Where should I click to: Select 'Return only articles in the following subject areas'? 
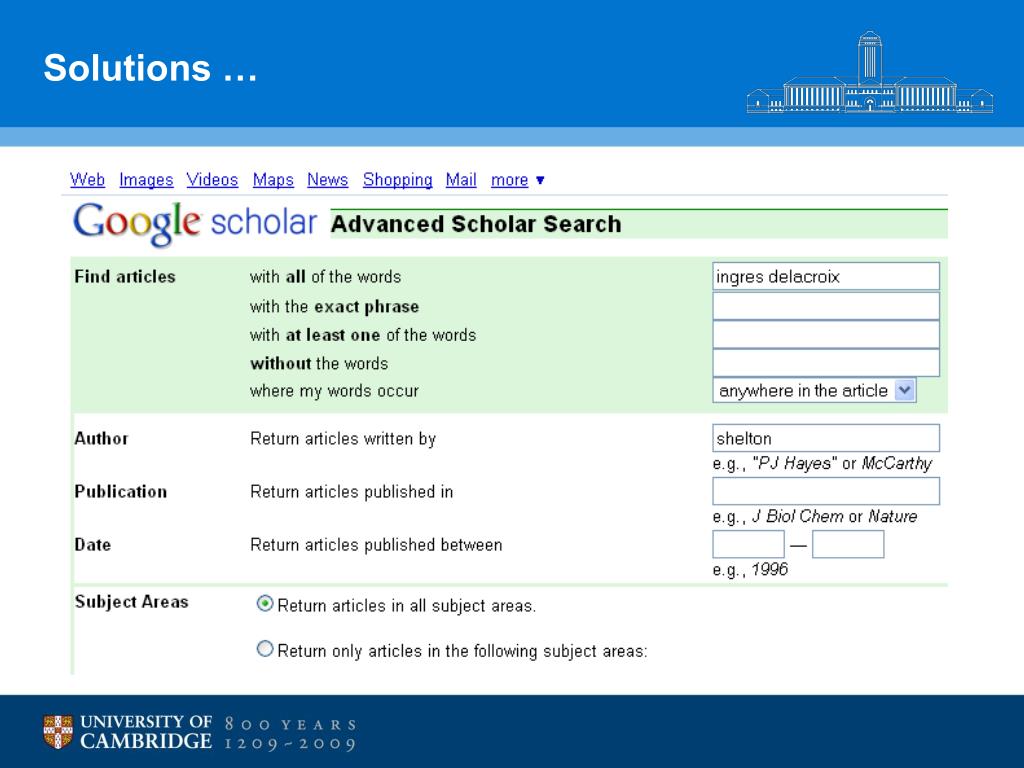coord(264,649)
